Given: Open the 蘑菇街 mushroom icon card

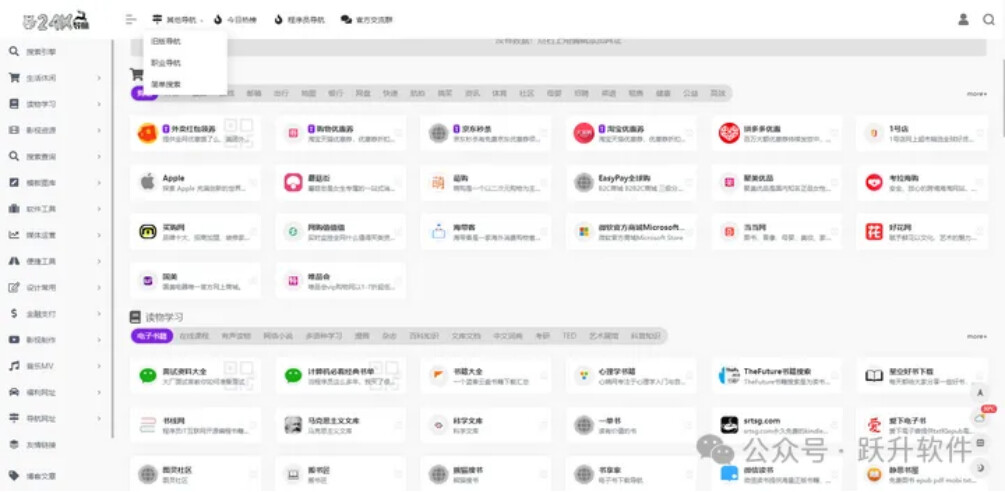Looking at the screenshot, I should (x=293, y=183).
